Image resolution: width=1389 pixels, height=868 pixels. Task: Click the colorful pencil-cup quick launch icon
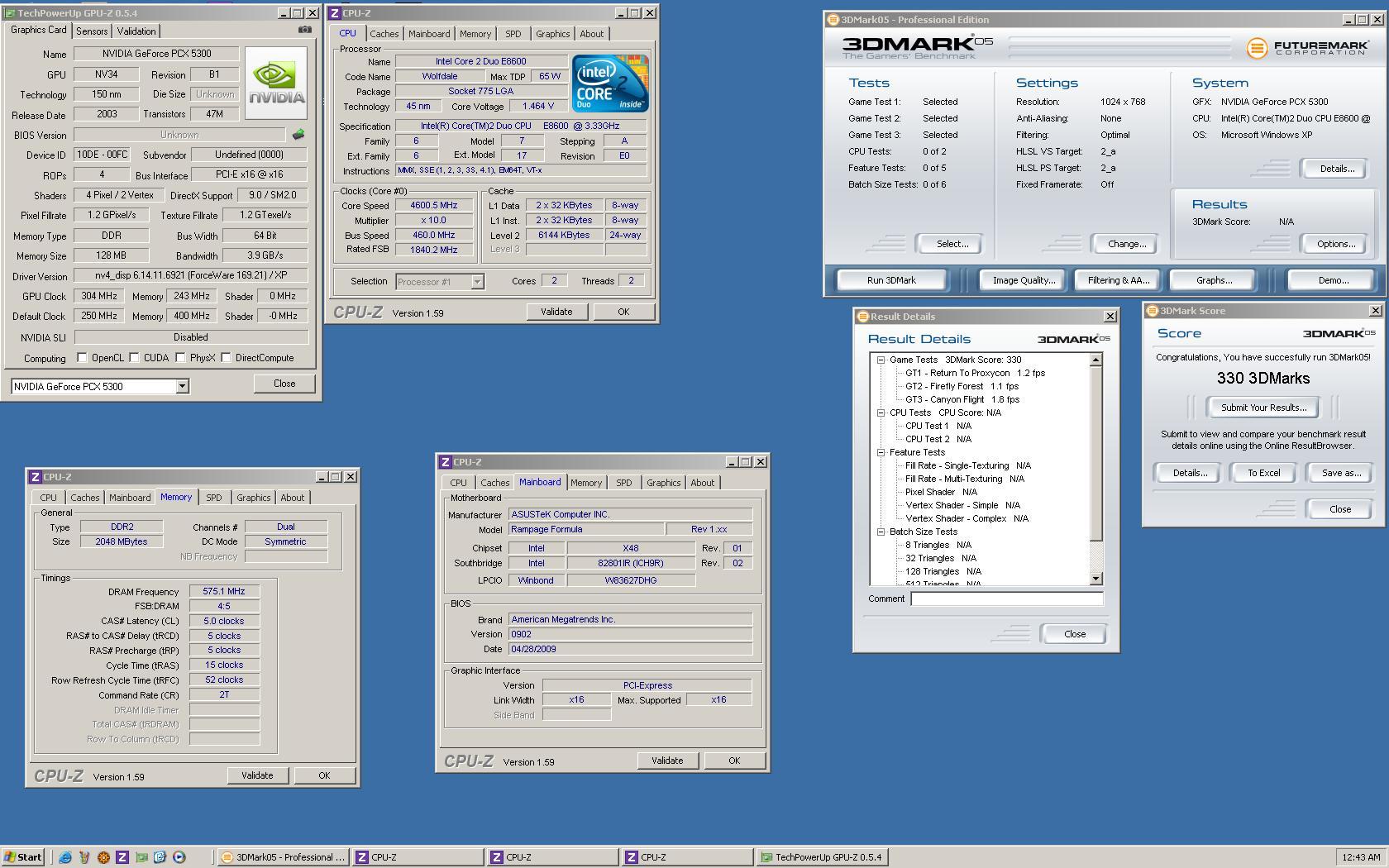pos(84,857)
